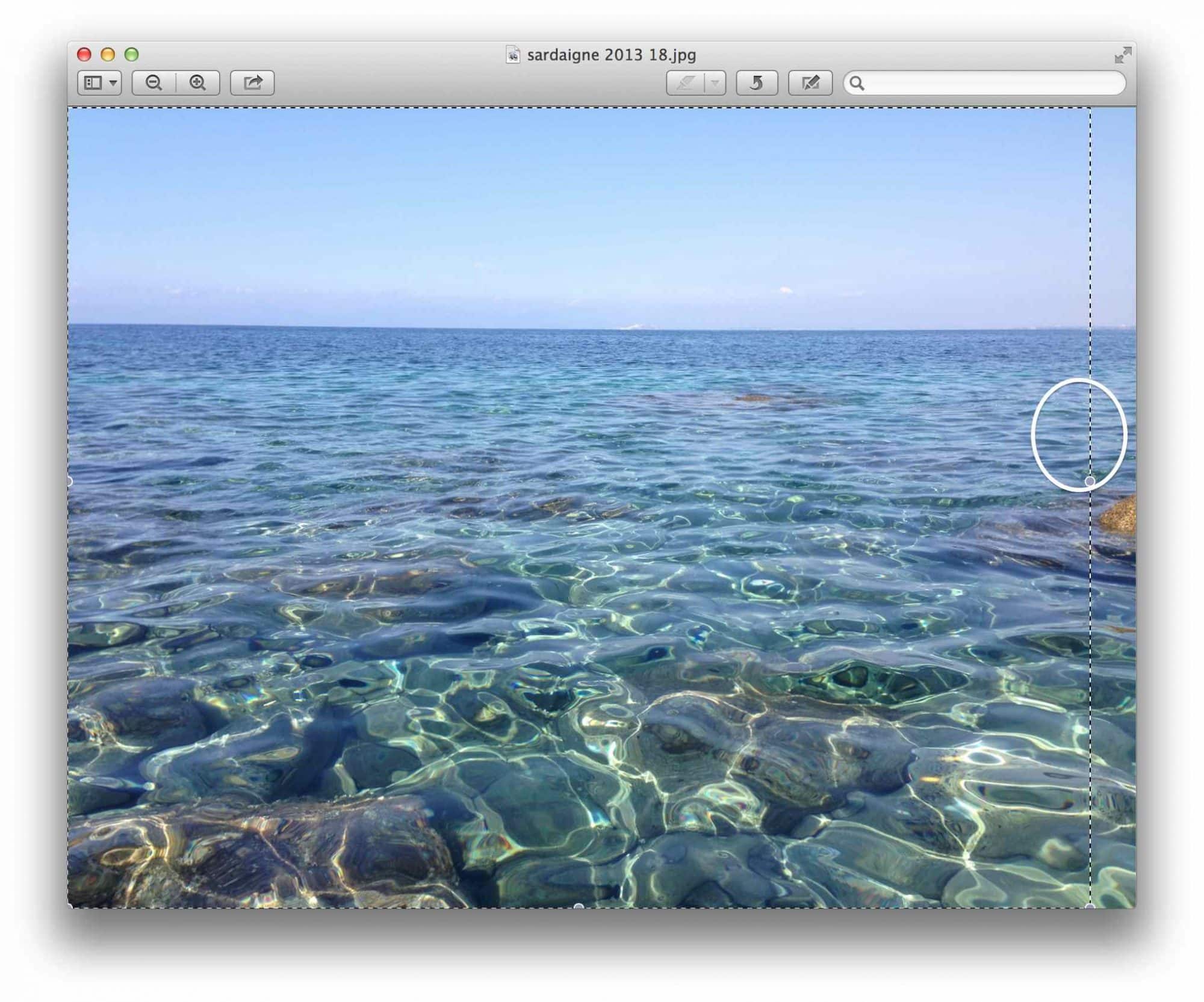Click the zoom in magnifier button
The height and width of the screenshot is (1002, 1204).
click(197, 83)
